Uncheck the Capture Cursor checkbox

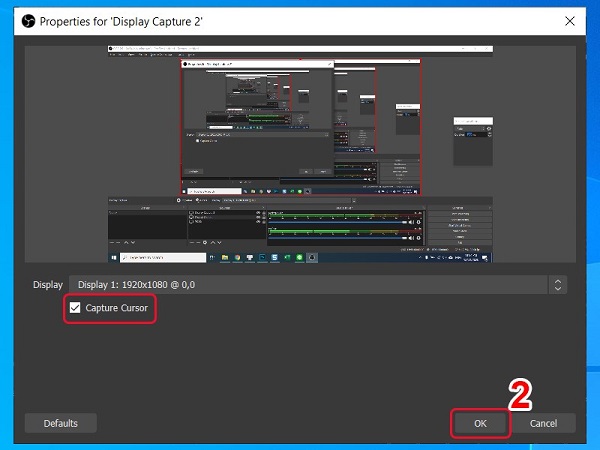(75, 309)
